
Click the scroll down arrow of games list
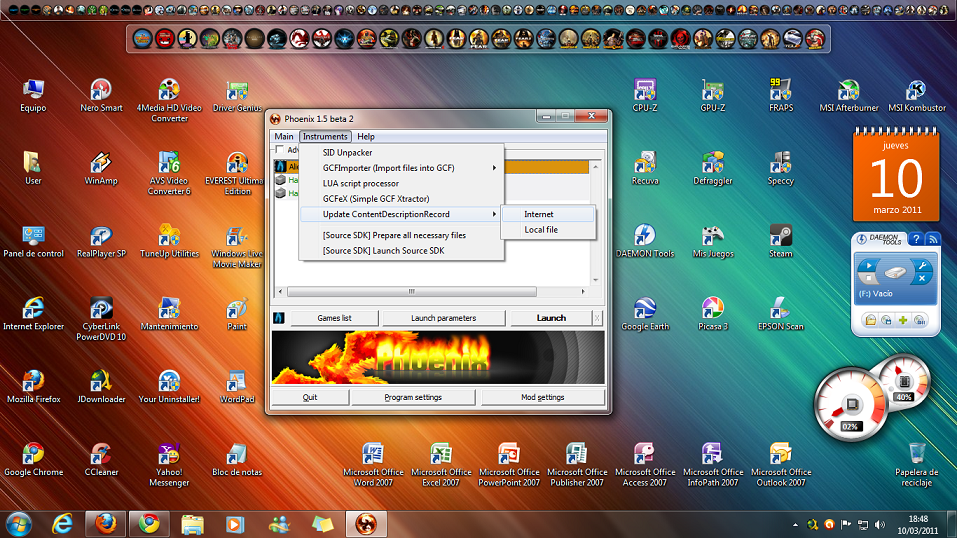click(x=596, y=280)
